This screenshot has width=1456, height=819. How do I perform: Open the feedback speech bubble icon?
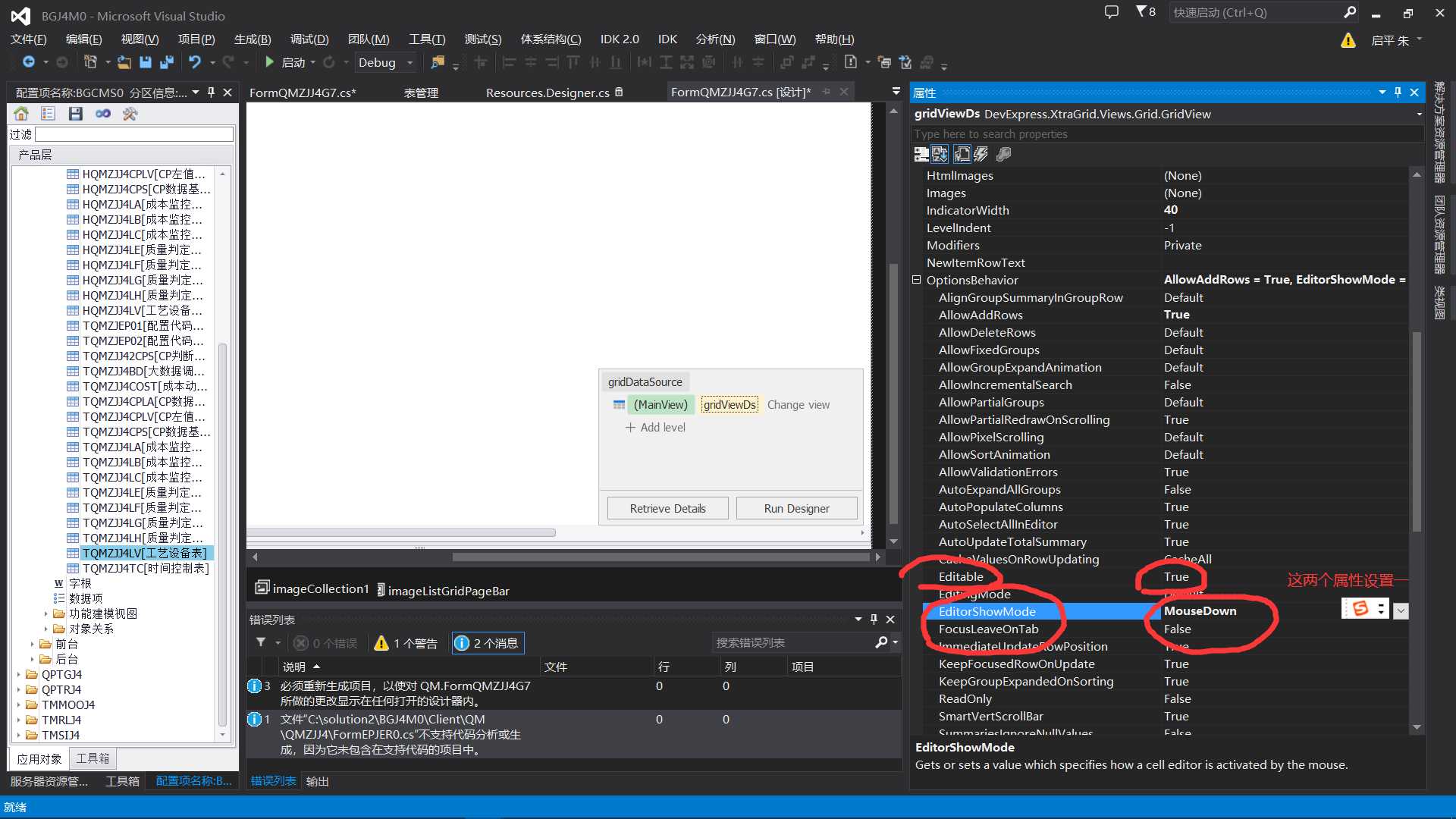[x=1112, y=12]
